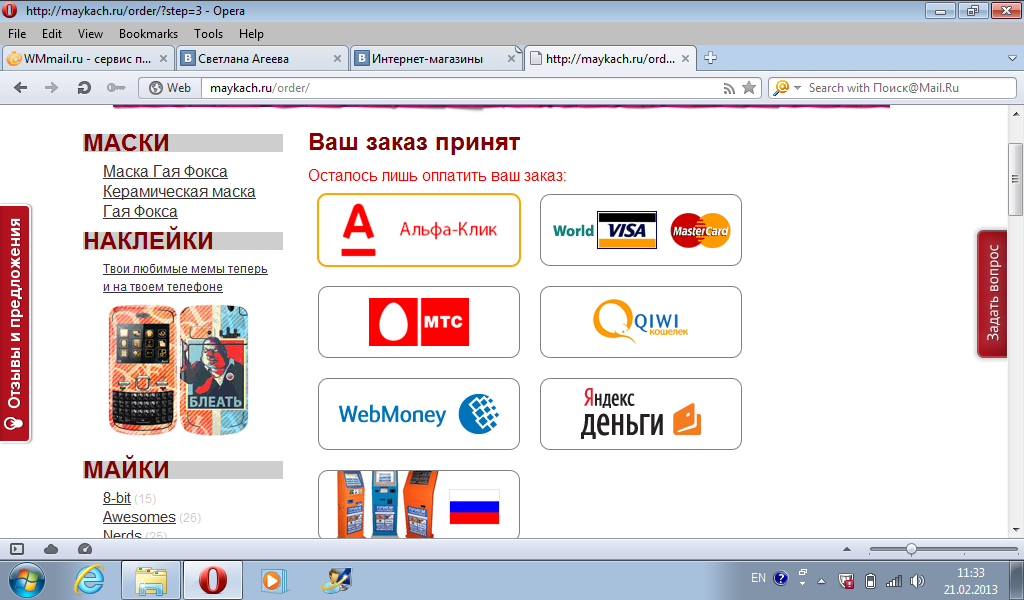Image resolution: width=1024 pixels, height=600 pixels.
Task: Click the Opera Link cloud icon
Action: click(50, 549)
